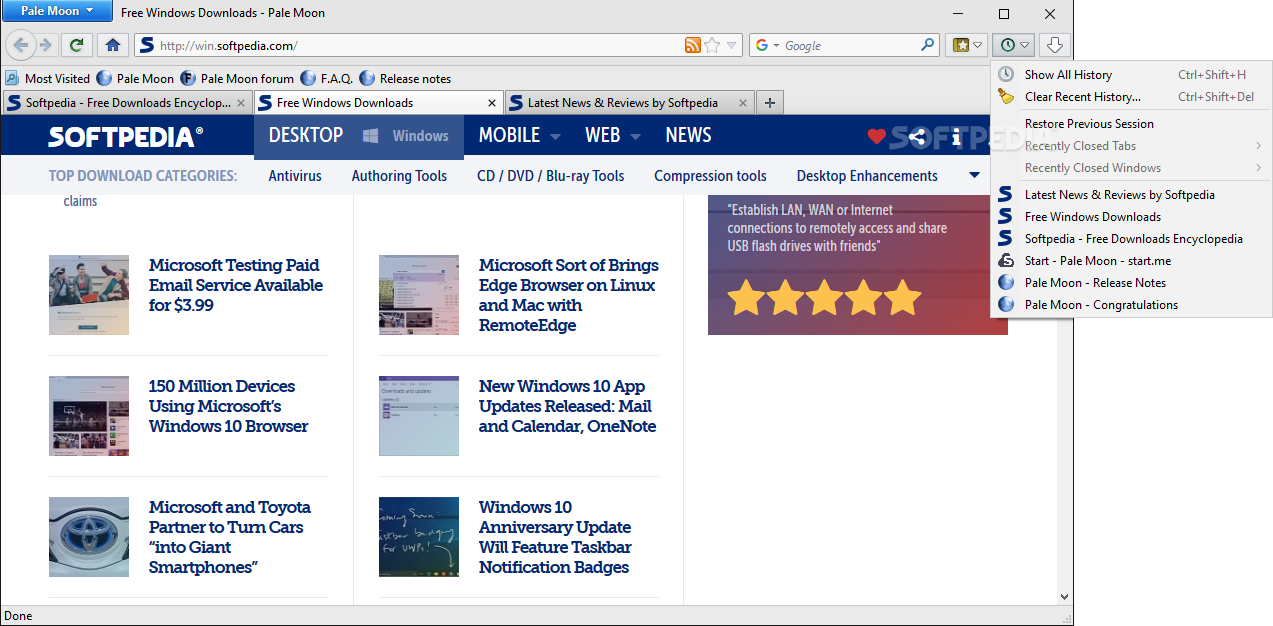Open Softpedia Free Downloads Encyclopedia history entry
This screenshot has height=626, width=1273.
[1131, 239]
